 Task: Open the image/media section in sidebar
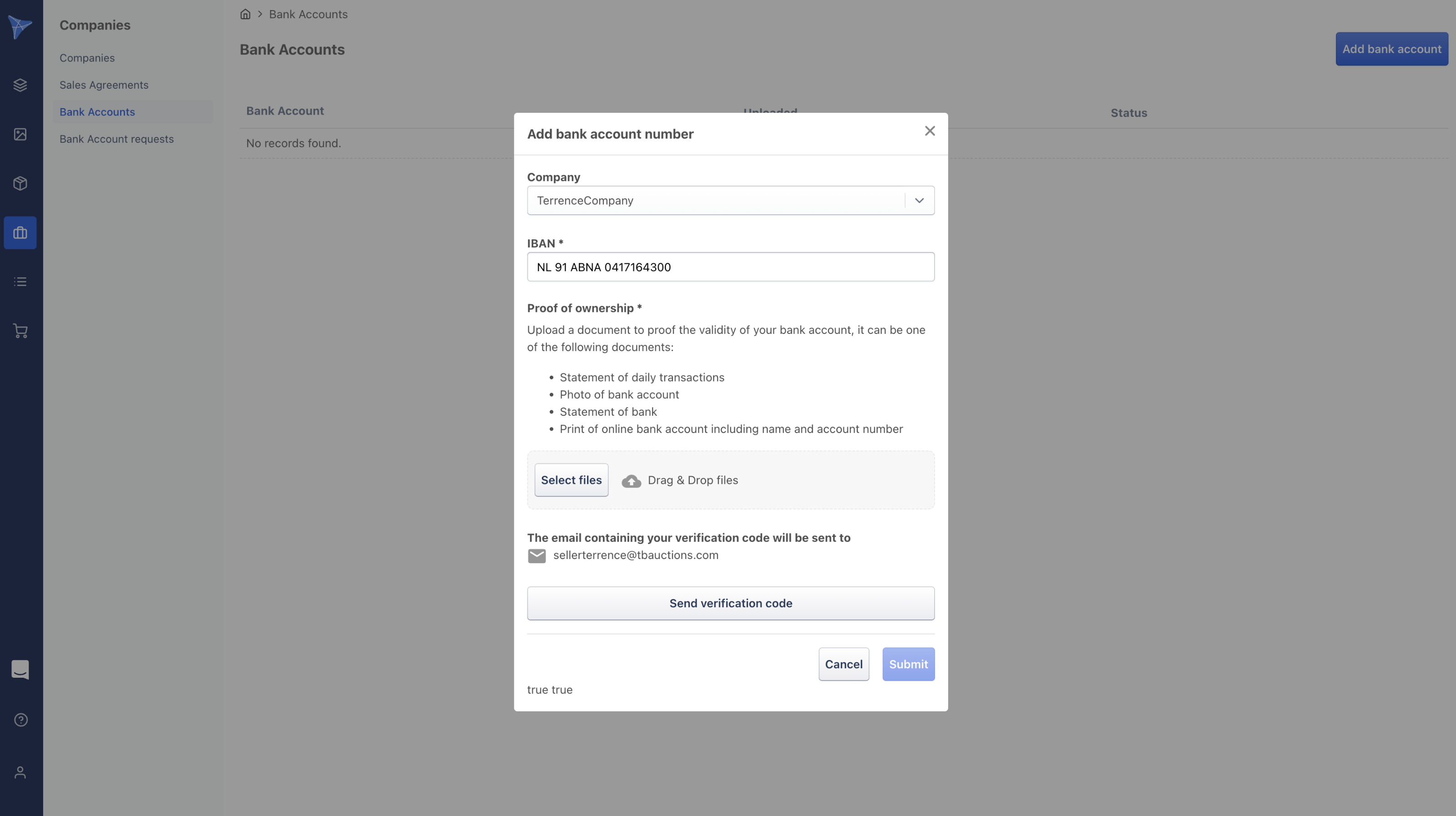(20, 135)
